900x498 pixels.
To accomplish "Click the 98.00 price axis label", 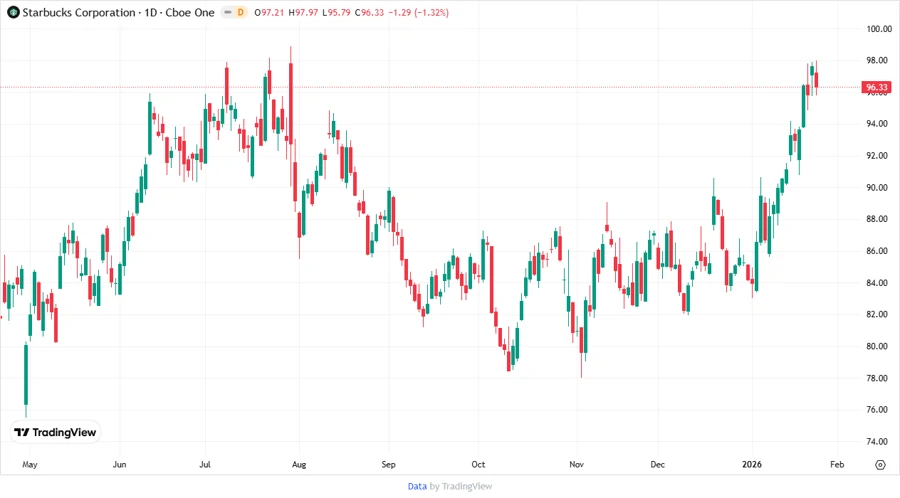I will point(877,60).
